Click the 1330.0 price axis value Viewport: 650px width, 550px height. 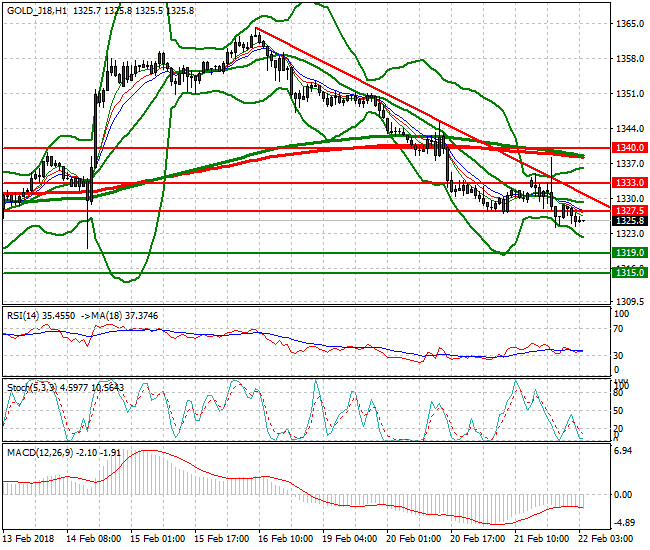[630, 199]
